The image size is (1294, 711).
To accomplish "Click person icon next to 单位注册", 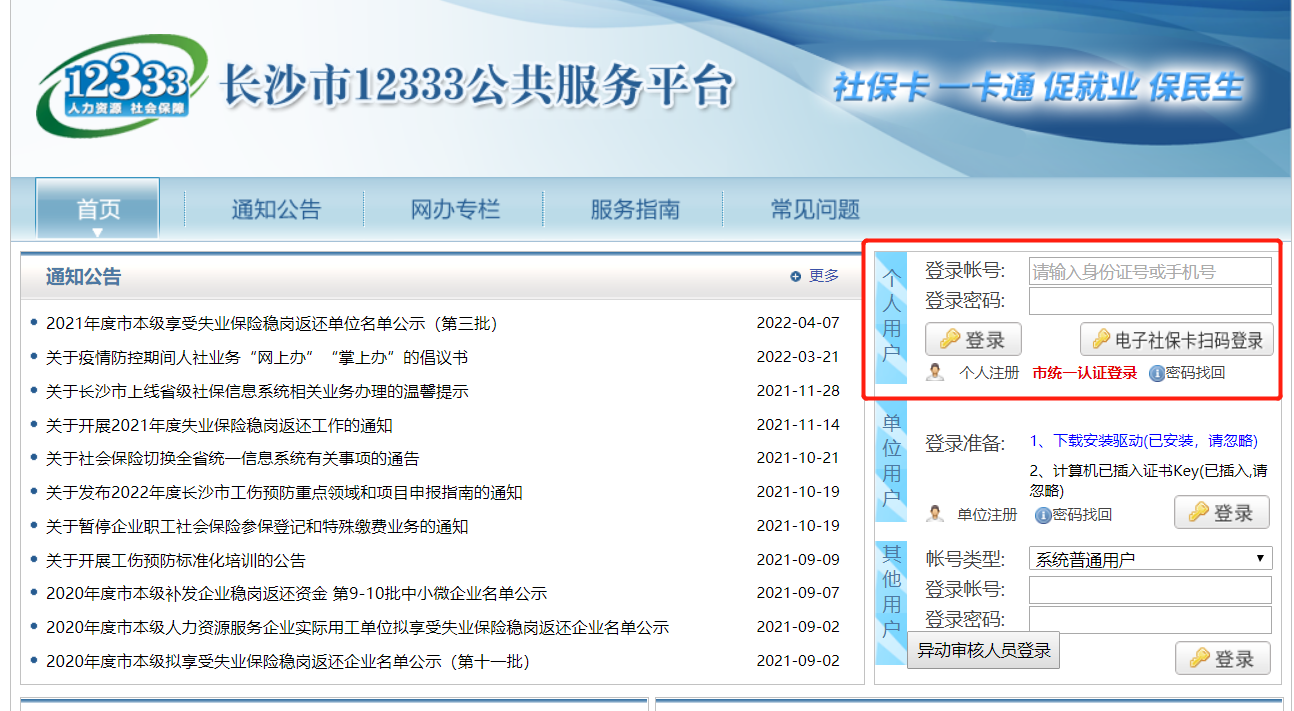I will click(x=936, y=514).
